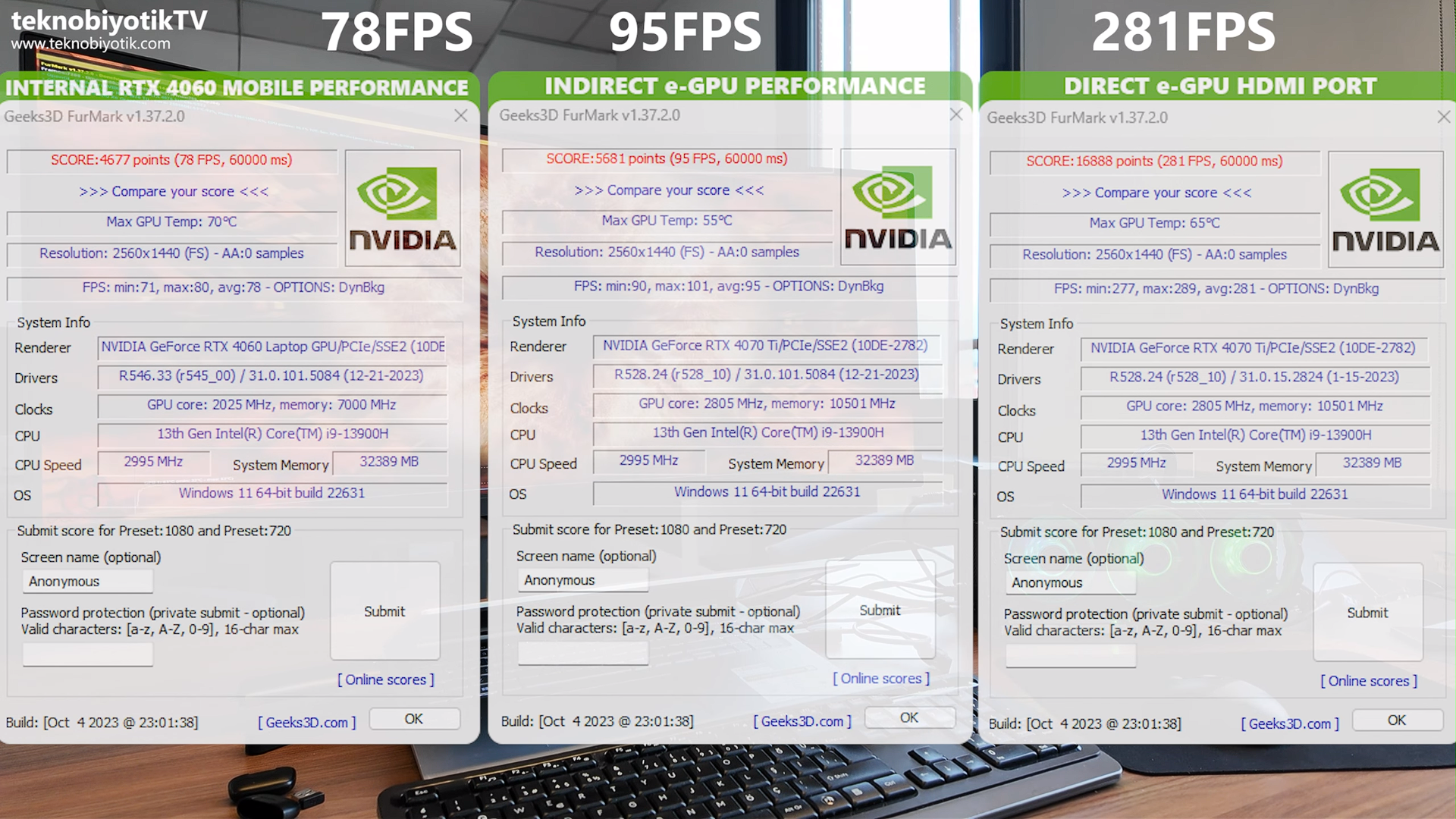The height and width of the screenshot is (819, 1456).
Task: Click the R546.33 drivers field
Action: click(272, 375)
